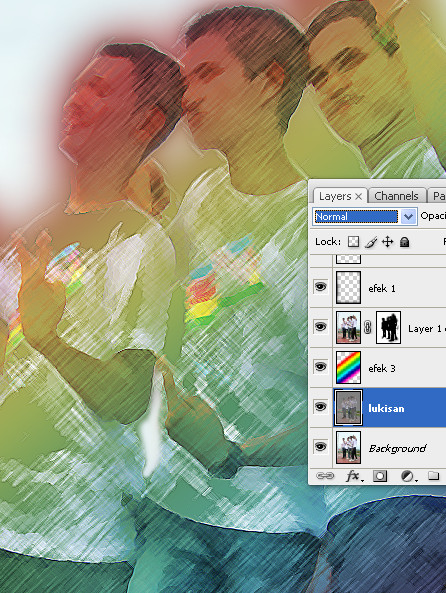Viewport: 446px width, 593px height.
Task: Select the efek 3 rainbow thumbnail
Action: (x=348, y=368)
